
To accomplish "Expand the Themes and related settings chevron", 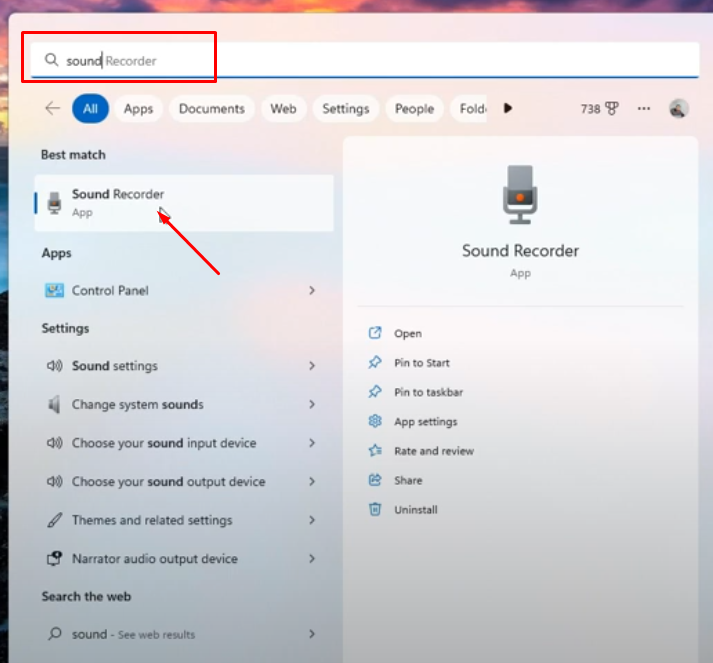I will coord(312,520).
